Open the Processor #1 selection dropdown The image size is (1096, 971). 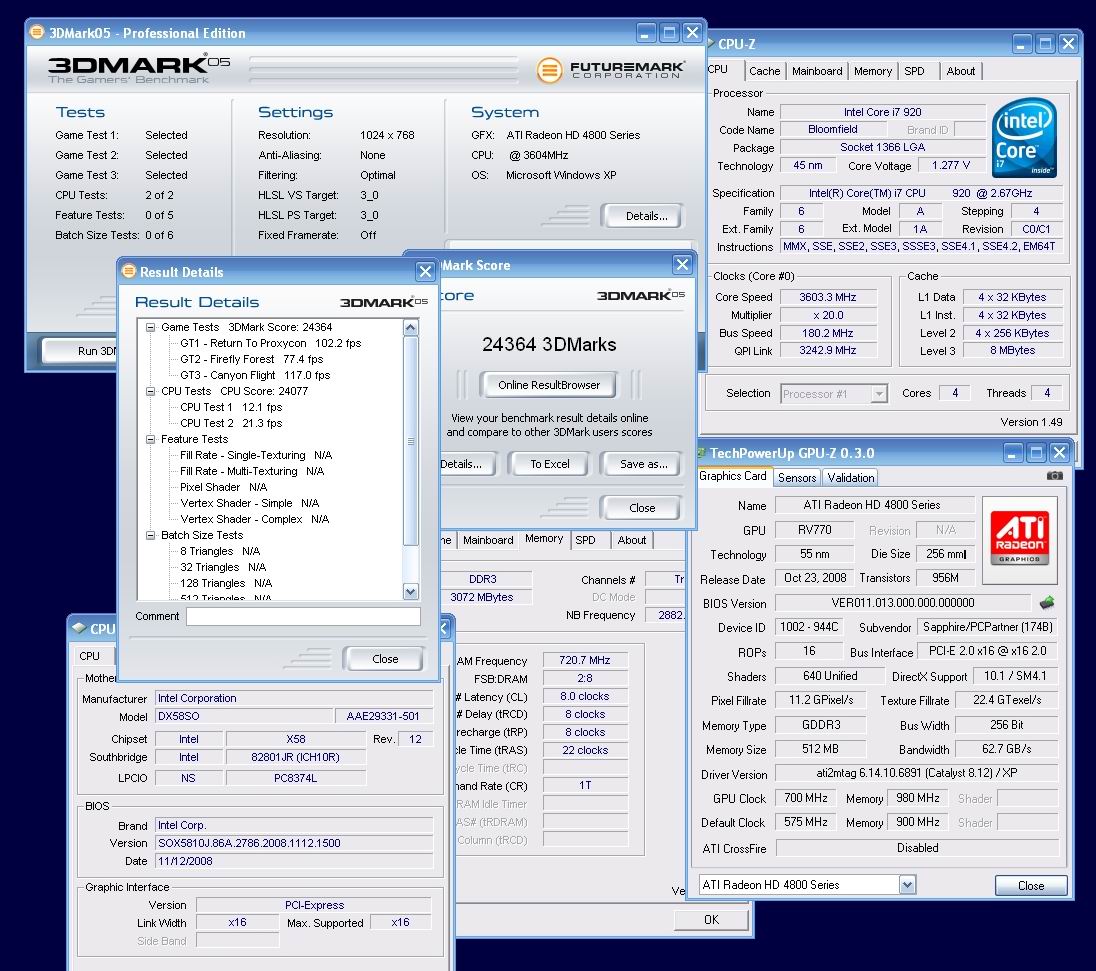(879, 394)
